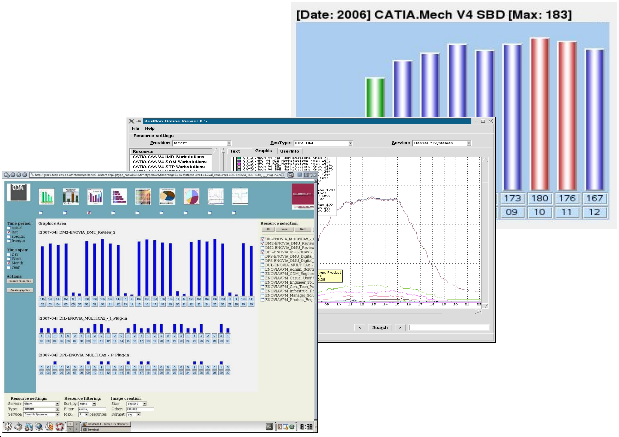The image size is (619, 437).
Task: Toggle the first checked resource in Resource selection list
Action: 262,239
